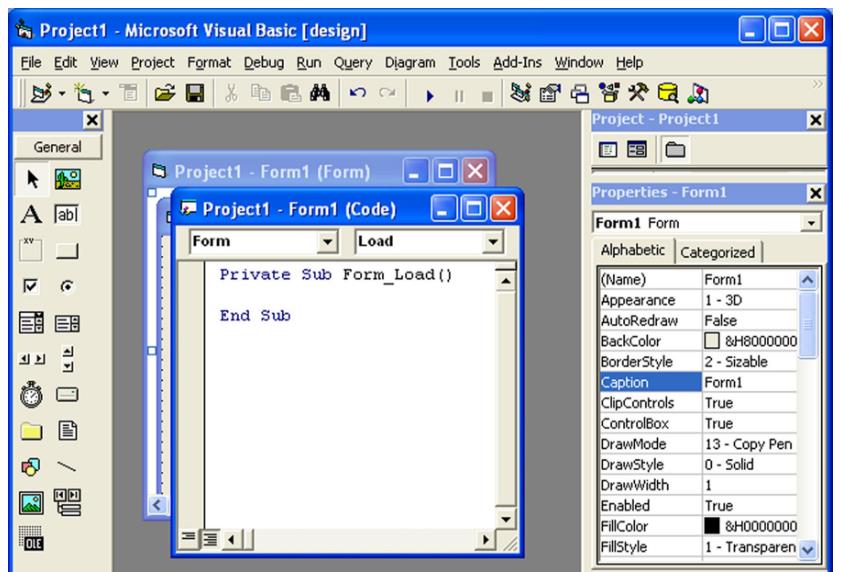Open Properties Window from toolbar icon
The width and height of the screenshot is (841, 572).
[x=550, y=93]
